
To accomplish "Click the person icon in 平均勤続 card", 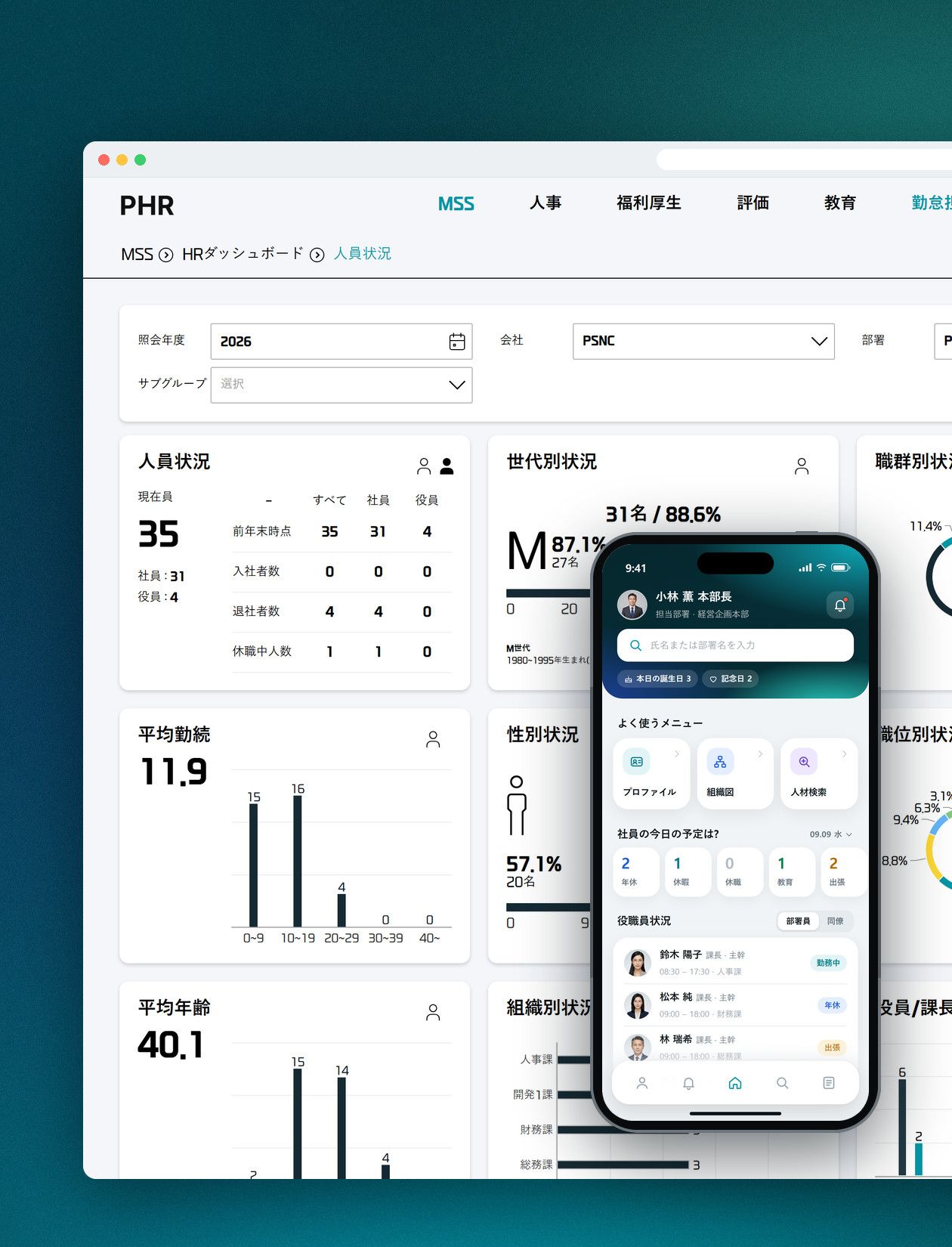I will 433,739.
